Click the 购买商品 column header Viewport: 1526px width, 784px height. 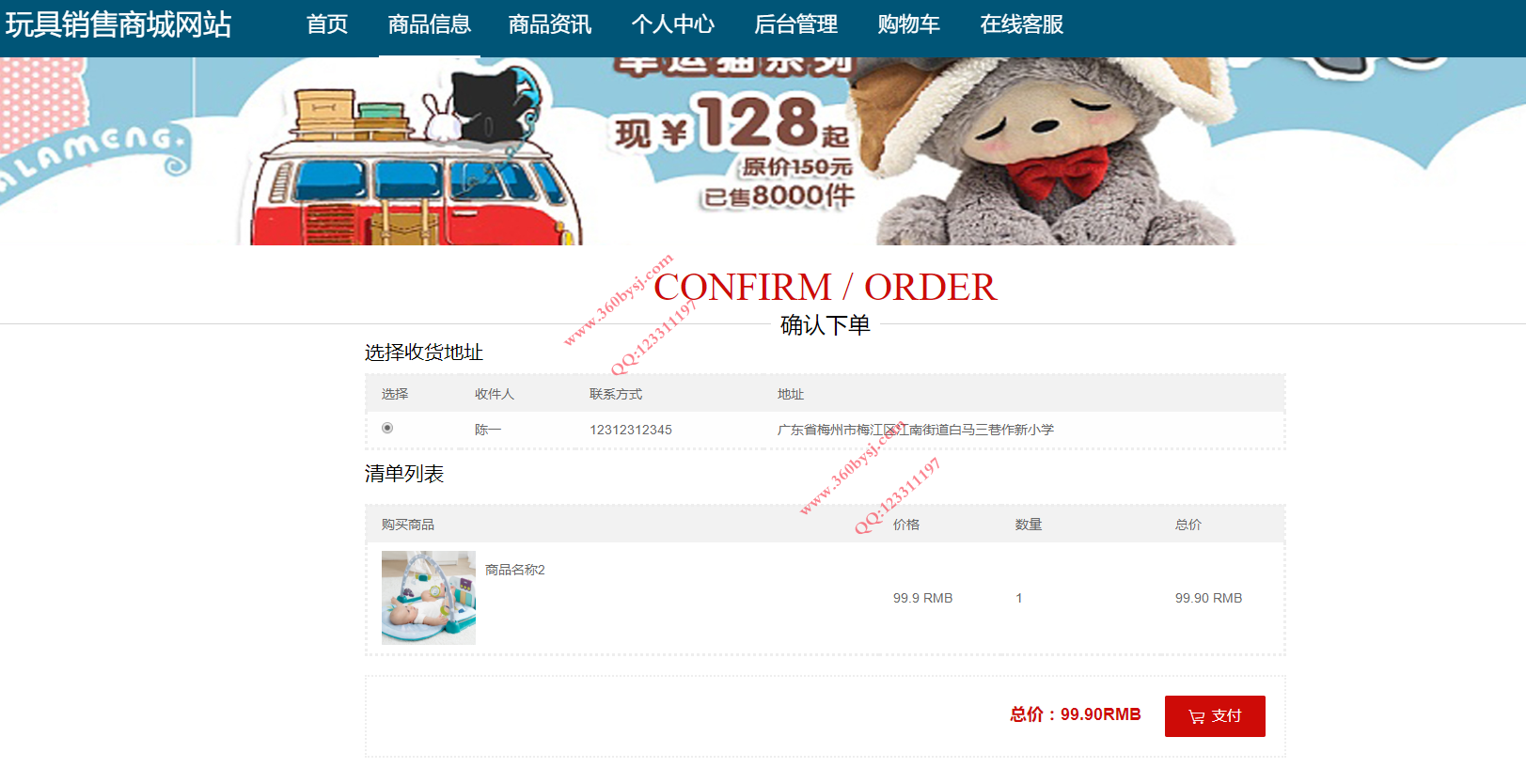[x=408, y=525]
